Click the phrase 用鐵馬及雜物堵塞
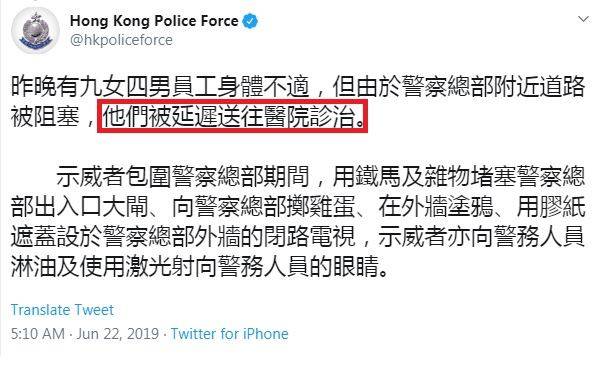 pyautogui.click(x=424, y=176)
